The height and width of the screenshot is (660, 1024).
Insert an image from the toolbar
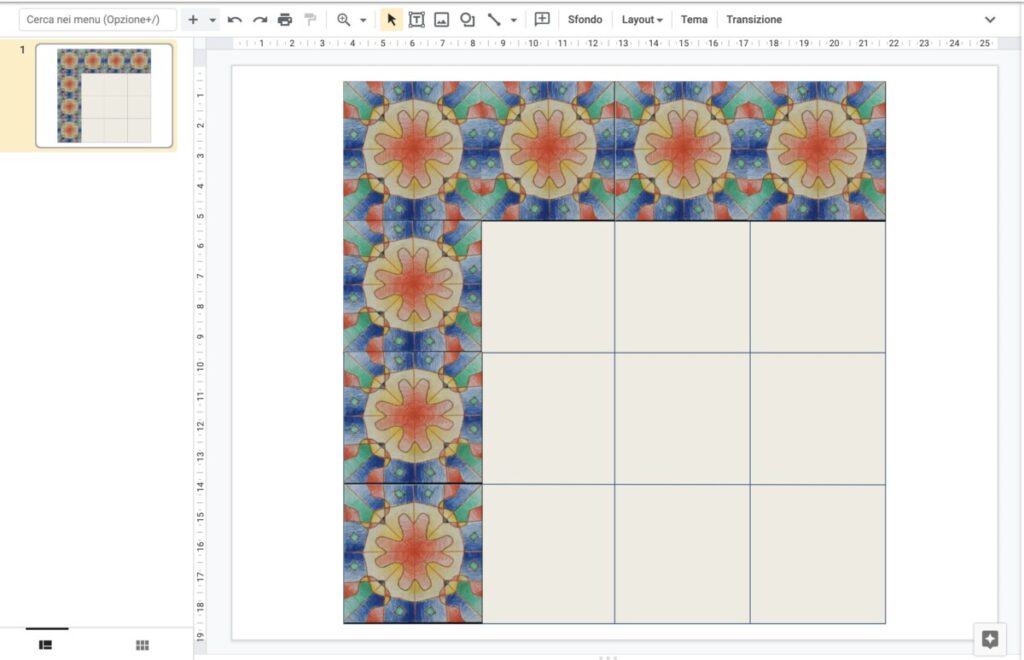[441, 20]
